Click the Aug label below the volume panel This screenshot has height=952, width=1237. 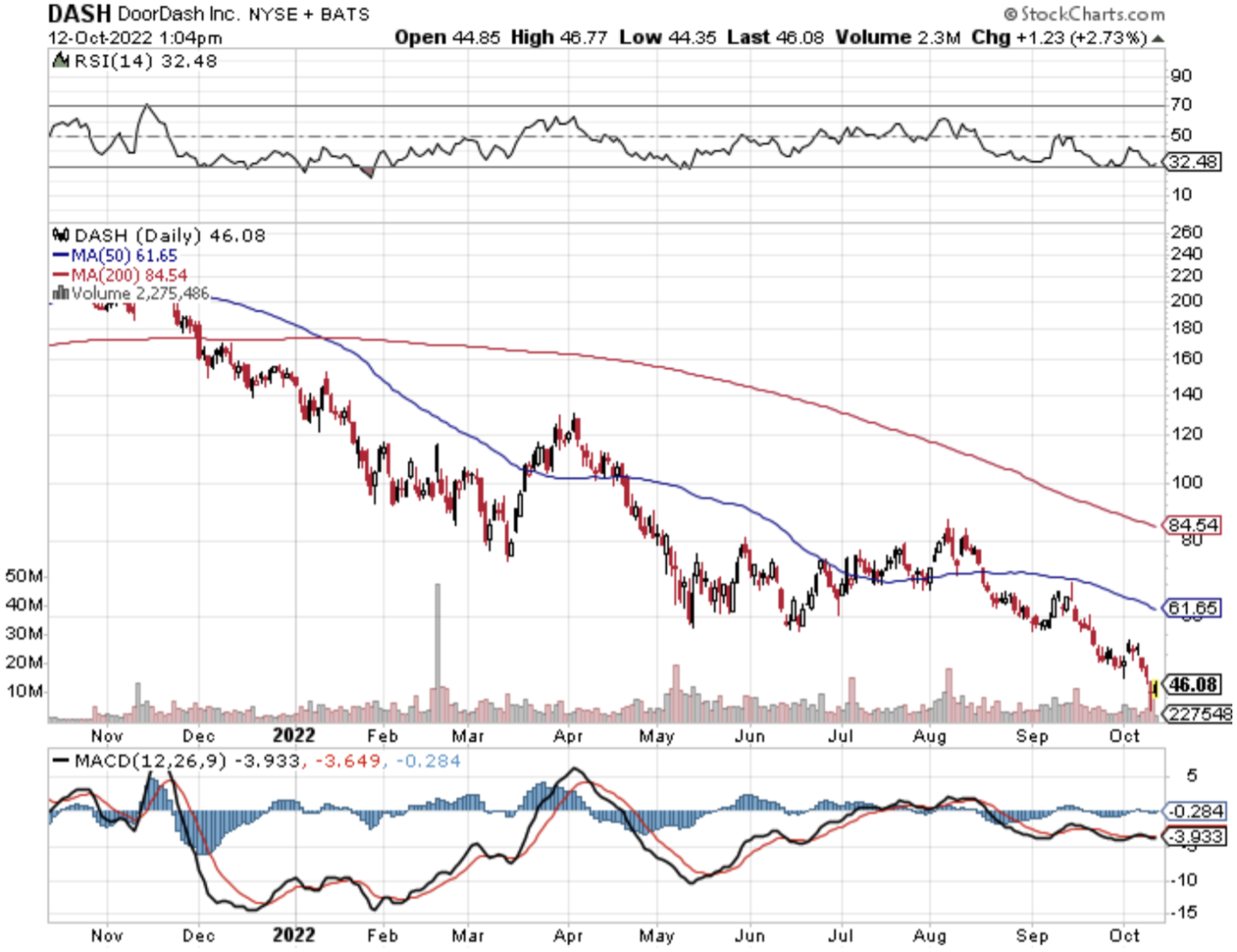pos(929,736)
